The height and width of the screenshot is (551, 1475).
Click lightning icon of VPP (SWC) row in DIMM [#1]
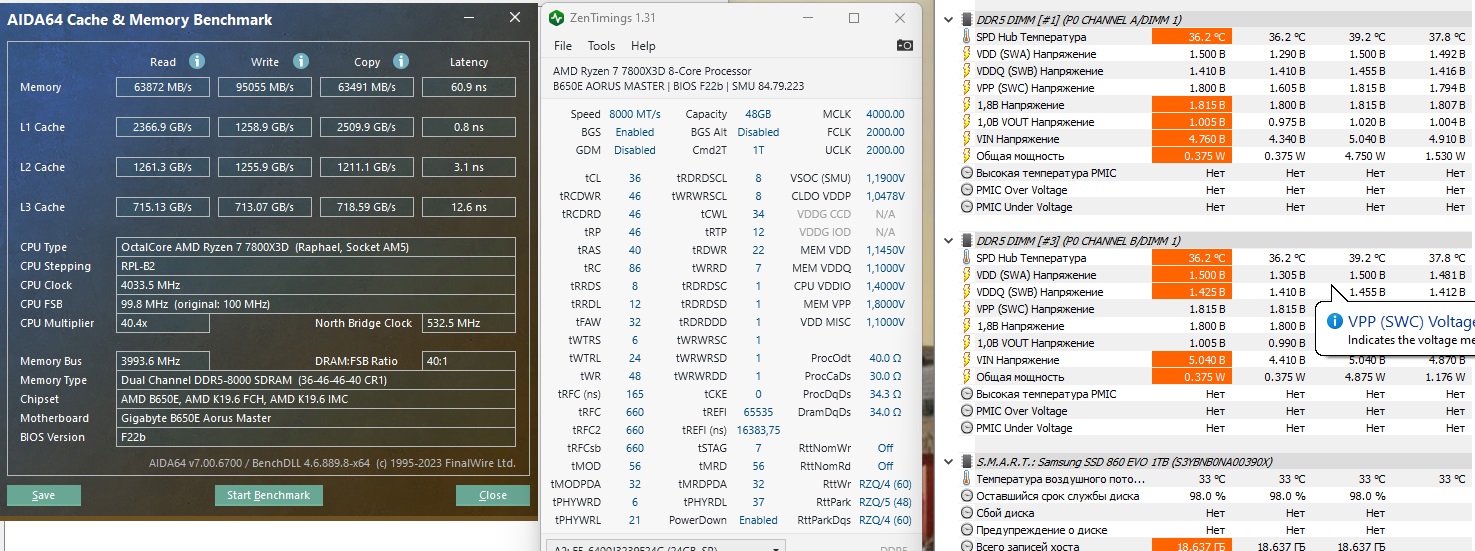(x=966, y=88)
